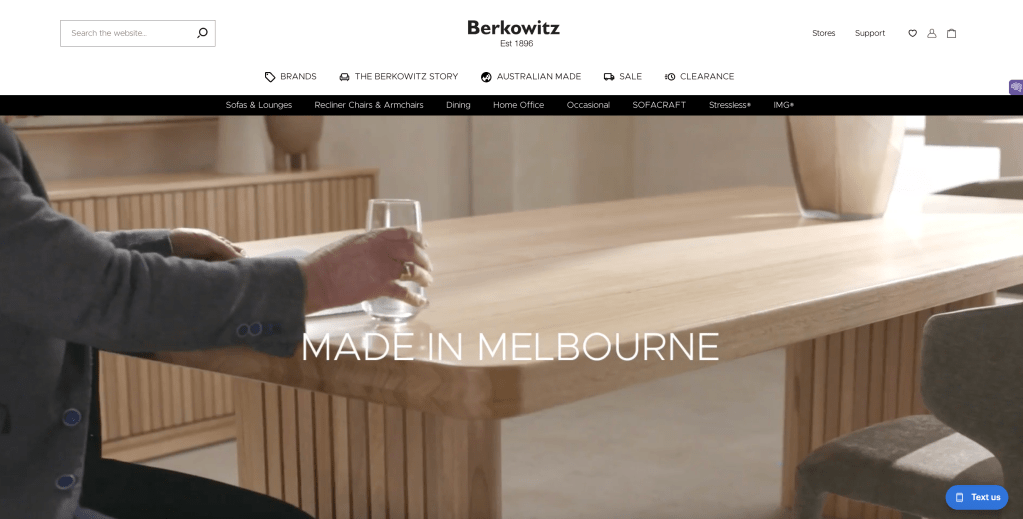Open the shopping bag cart icon

(x=951, y=33)
